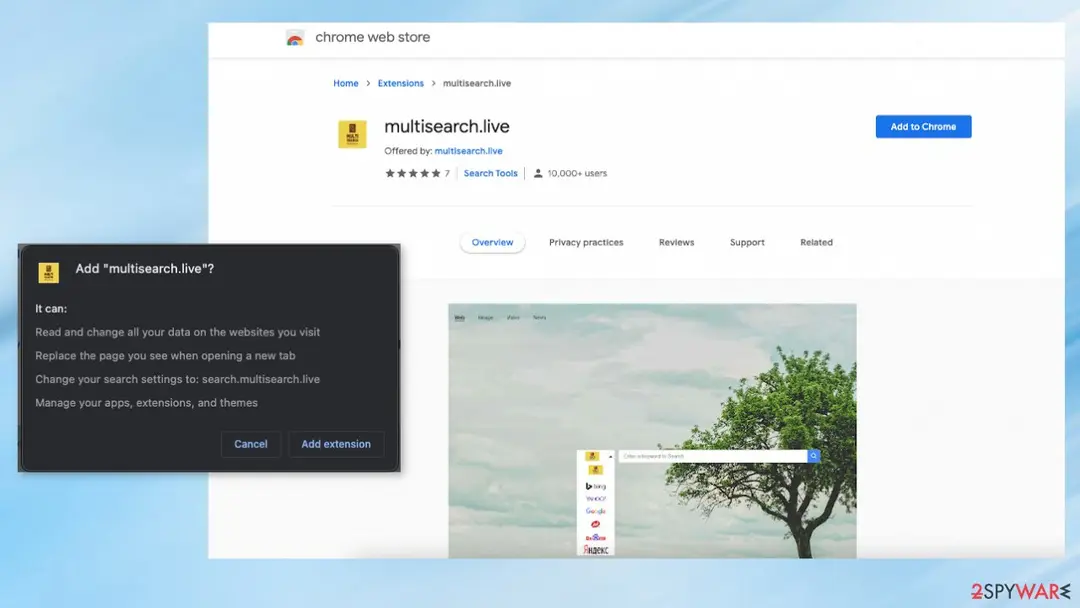Click the multisearch icon in the Add dialog

(x=48, y=273)
